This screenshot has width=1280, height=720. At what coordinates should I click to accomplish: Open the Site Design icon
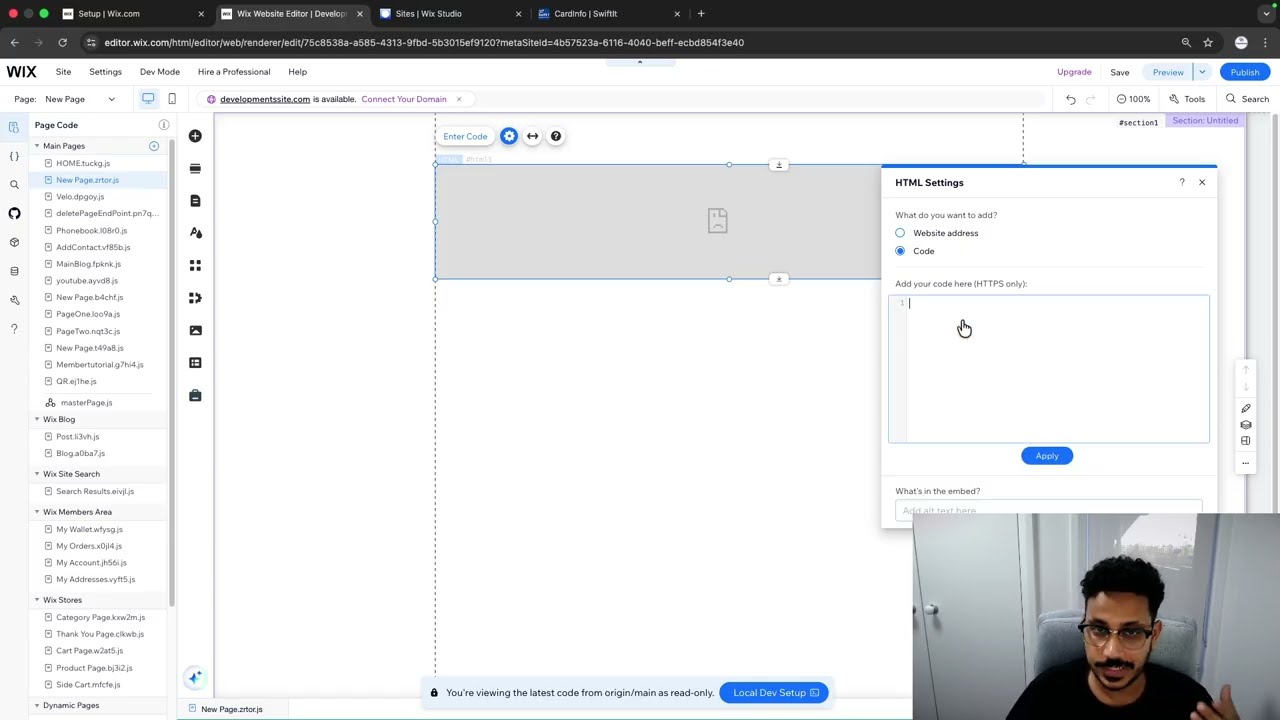click(x=195, y=233)
